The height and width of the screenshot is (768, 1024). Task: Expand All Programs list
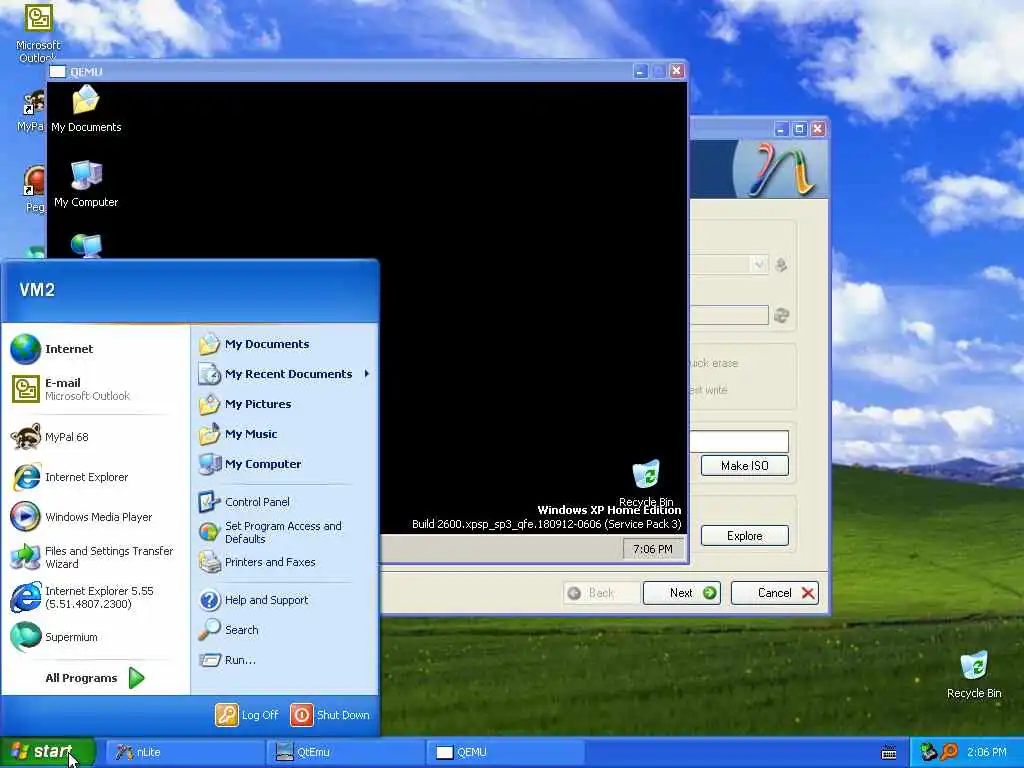tap(95, 678)
